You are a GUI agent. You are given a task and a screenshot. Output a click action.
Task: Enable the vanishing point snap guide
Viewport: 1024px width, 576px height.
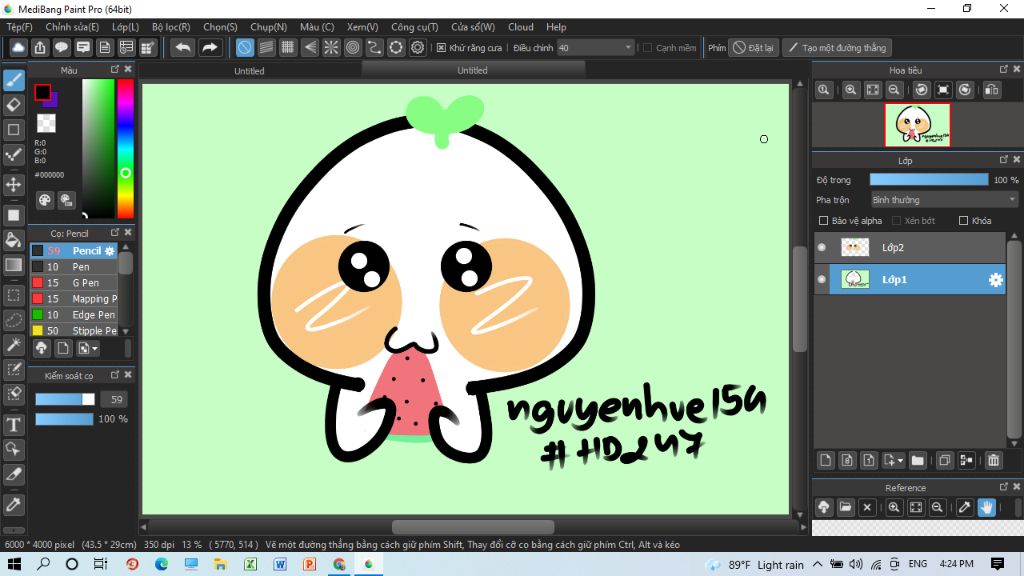[310, 48]
